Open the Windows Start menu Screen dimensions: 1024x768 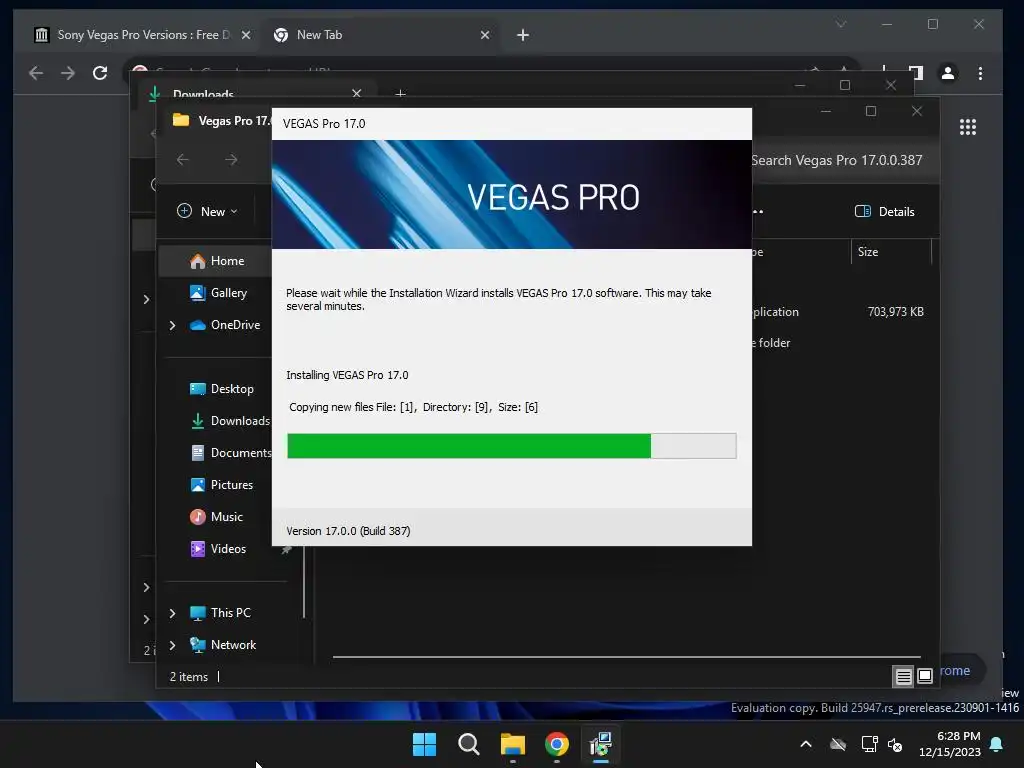coord(424,744)
